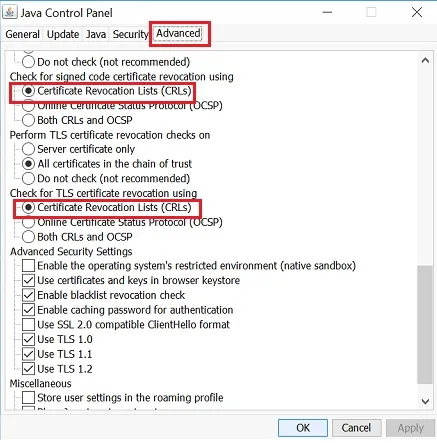Click the Advanced Security Settings heading

tap(71, 251)
